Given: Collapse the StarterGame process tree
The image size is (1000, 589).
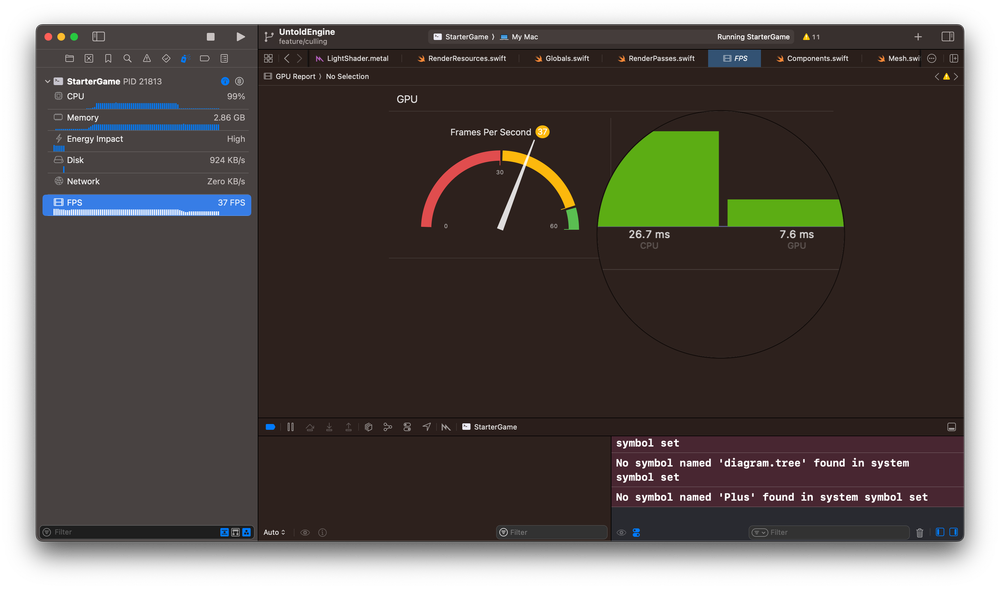Looking at the screenshot, I should pos(47,82).
